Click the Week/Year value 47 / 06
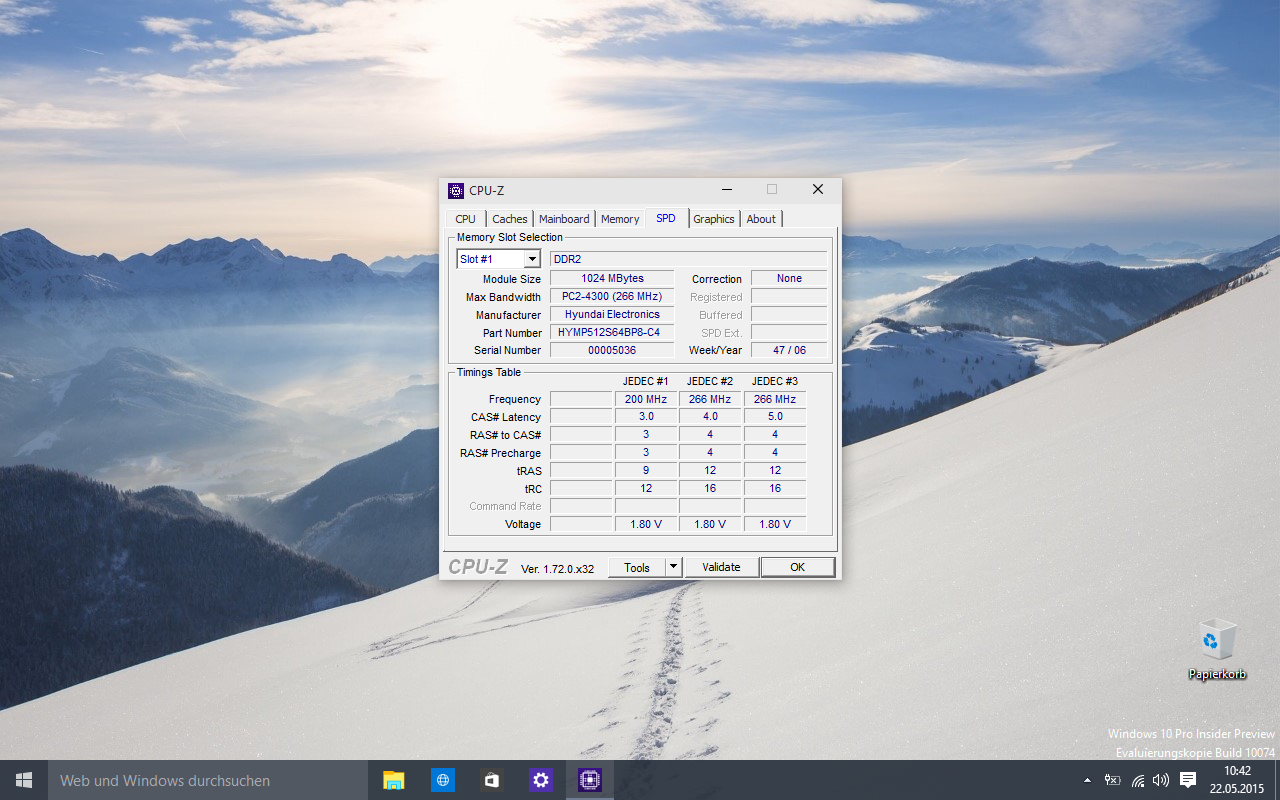The width and height of the screenshot is (1280, 800). [x=789, y=350]
